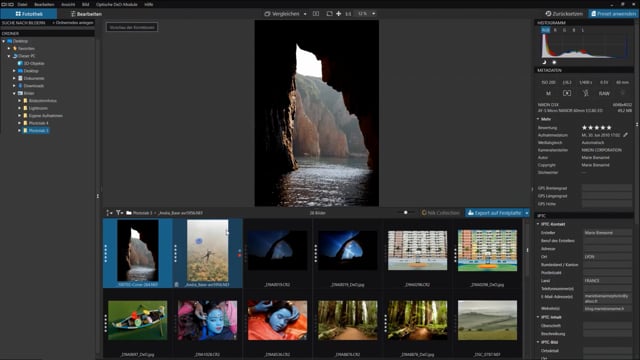Screen dimensions: 640x360
Task: Open the Vergleichen dropdown arrow
Action: click(305, 14)
